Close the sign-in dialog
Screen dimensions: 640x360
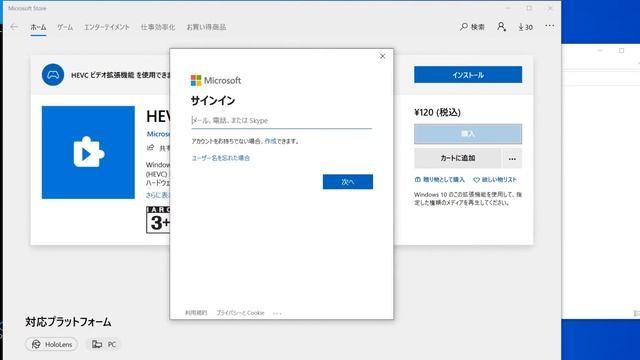coord(382,56)
